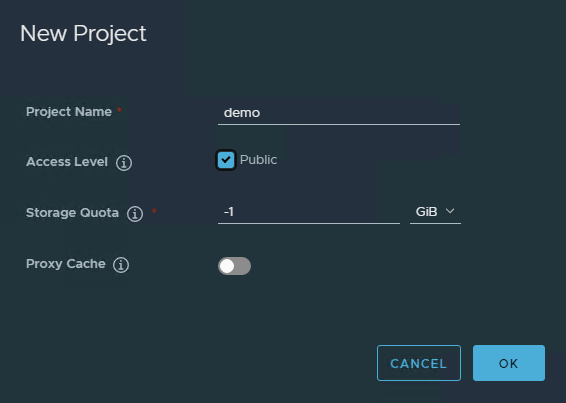The width and height of the screenshot is (566, 403).
Task: Click the Access Level info icon
Action: click(124, 162)
